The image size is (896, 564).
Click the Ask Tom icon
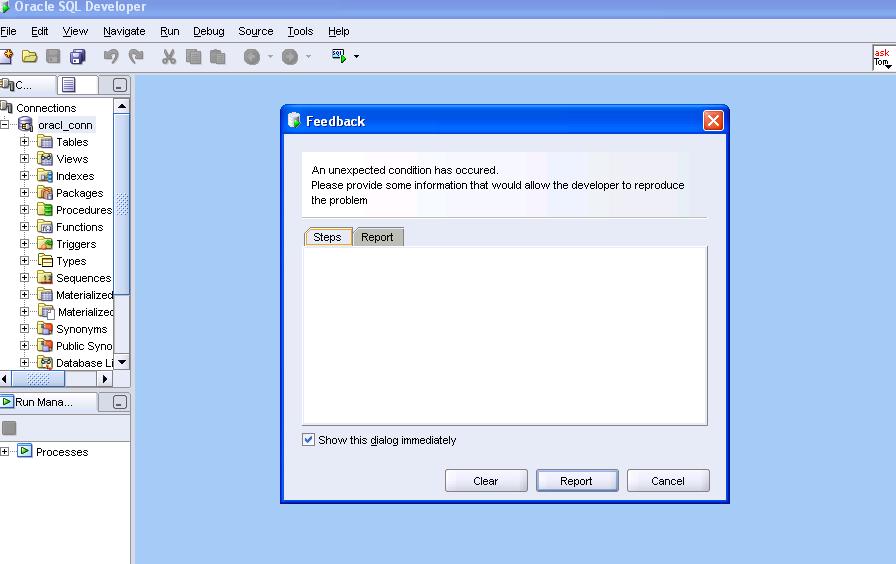coord(881,58)
